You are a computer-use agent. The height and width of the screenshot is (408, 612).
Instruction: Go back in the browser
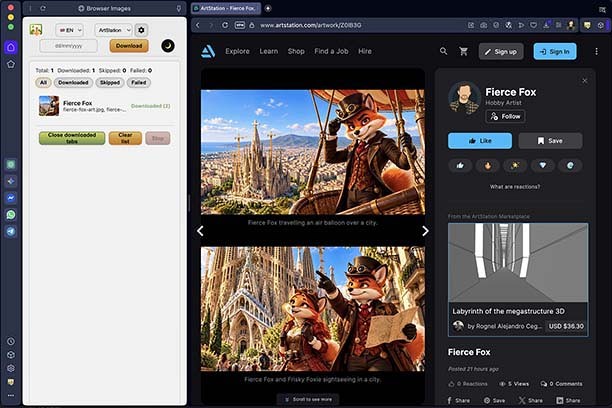tap(198, 25)
